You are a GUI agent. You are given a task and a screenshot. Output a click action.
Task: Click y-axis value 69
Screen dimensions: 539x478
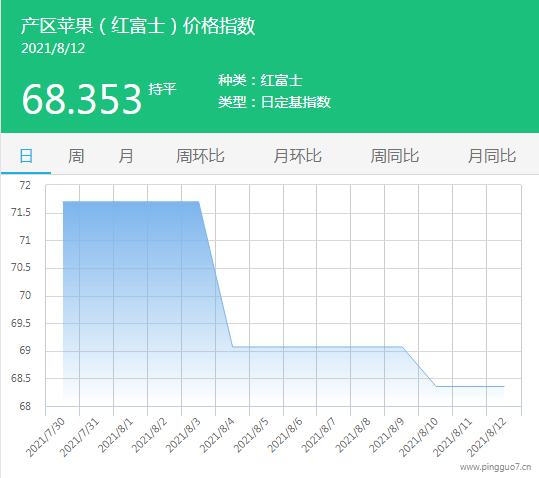25,351
